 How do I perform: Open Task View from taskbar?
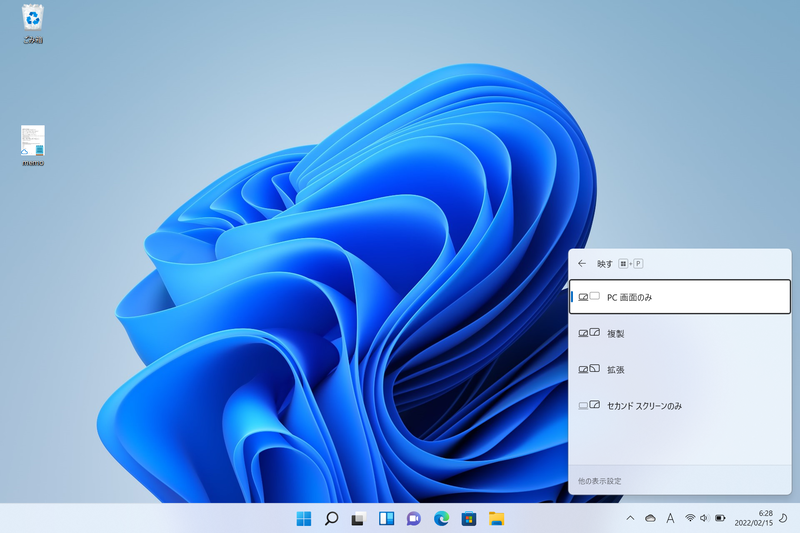coord(359,519)
